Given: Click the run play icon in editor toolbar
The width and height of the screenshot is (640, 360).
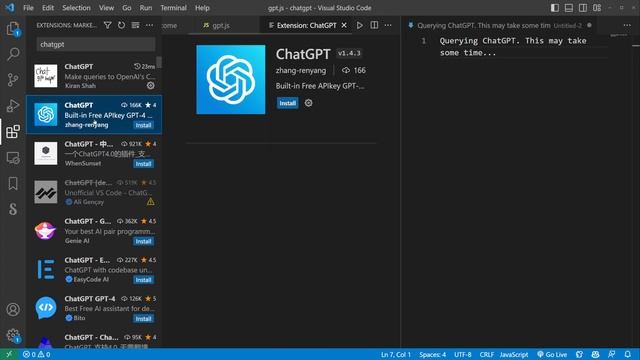Looking at the screenshot, I should (x=360, y=25).
